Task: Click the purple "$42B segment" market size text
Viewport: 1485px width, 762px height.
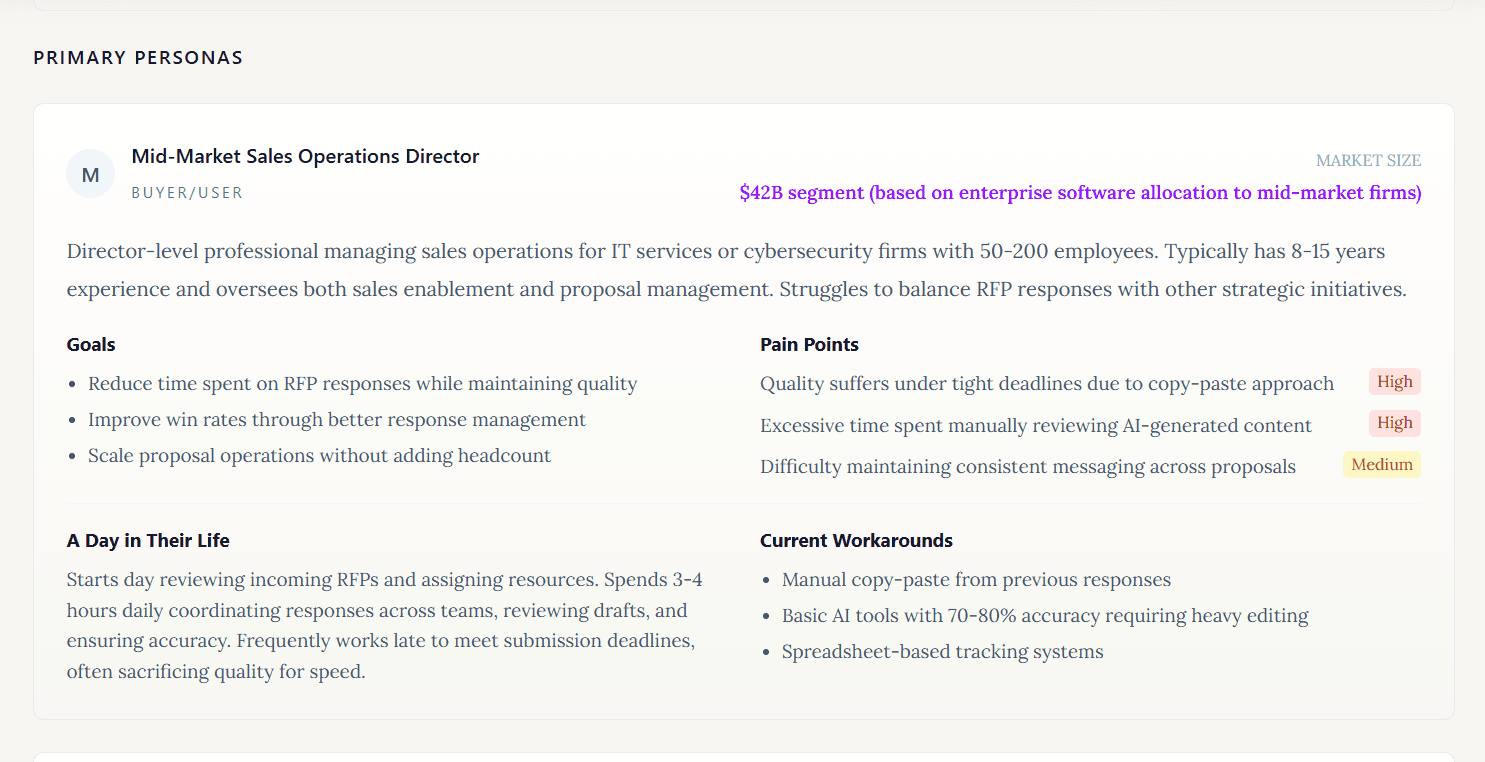Action: (1080, 193)
